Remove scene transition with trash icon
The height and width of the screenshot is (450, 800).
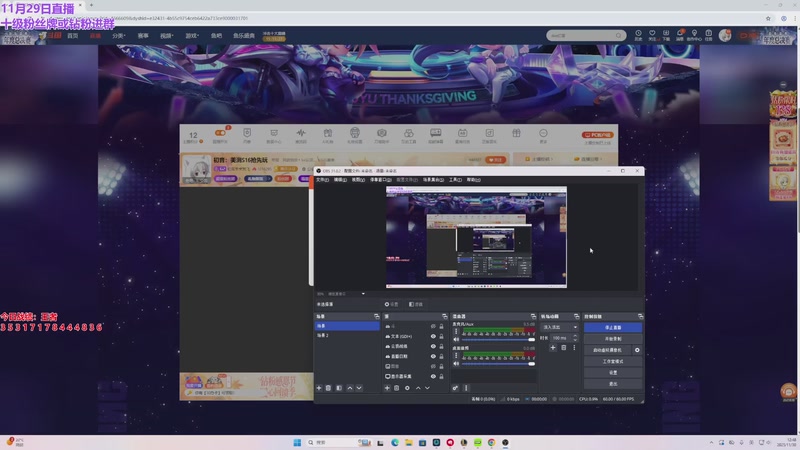[x=564, y=348]
